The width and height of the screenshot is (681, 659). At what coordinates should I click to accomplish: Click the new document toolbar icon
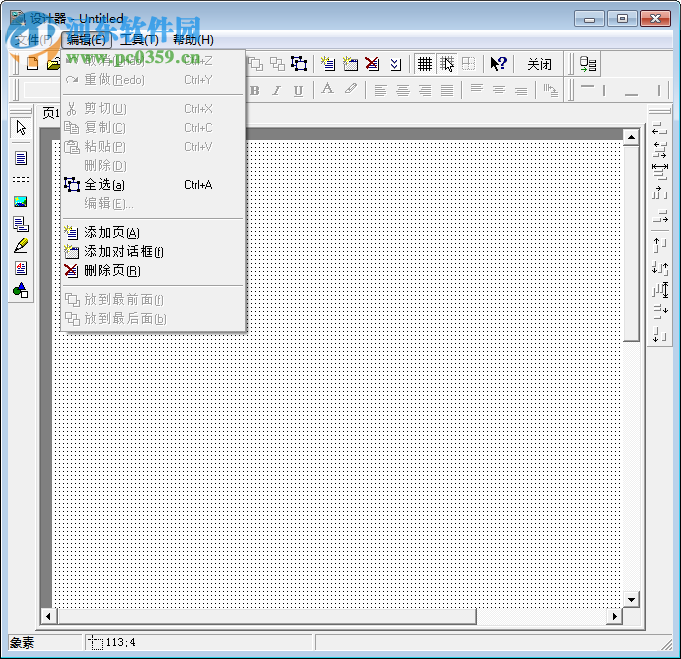(33, 63)
